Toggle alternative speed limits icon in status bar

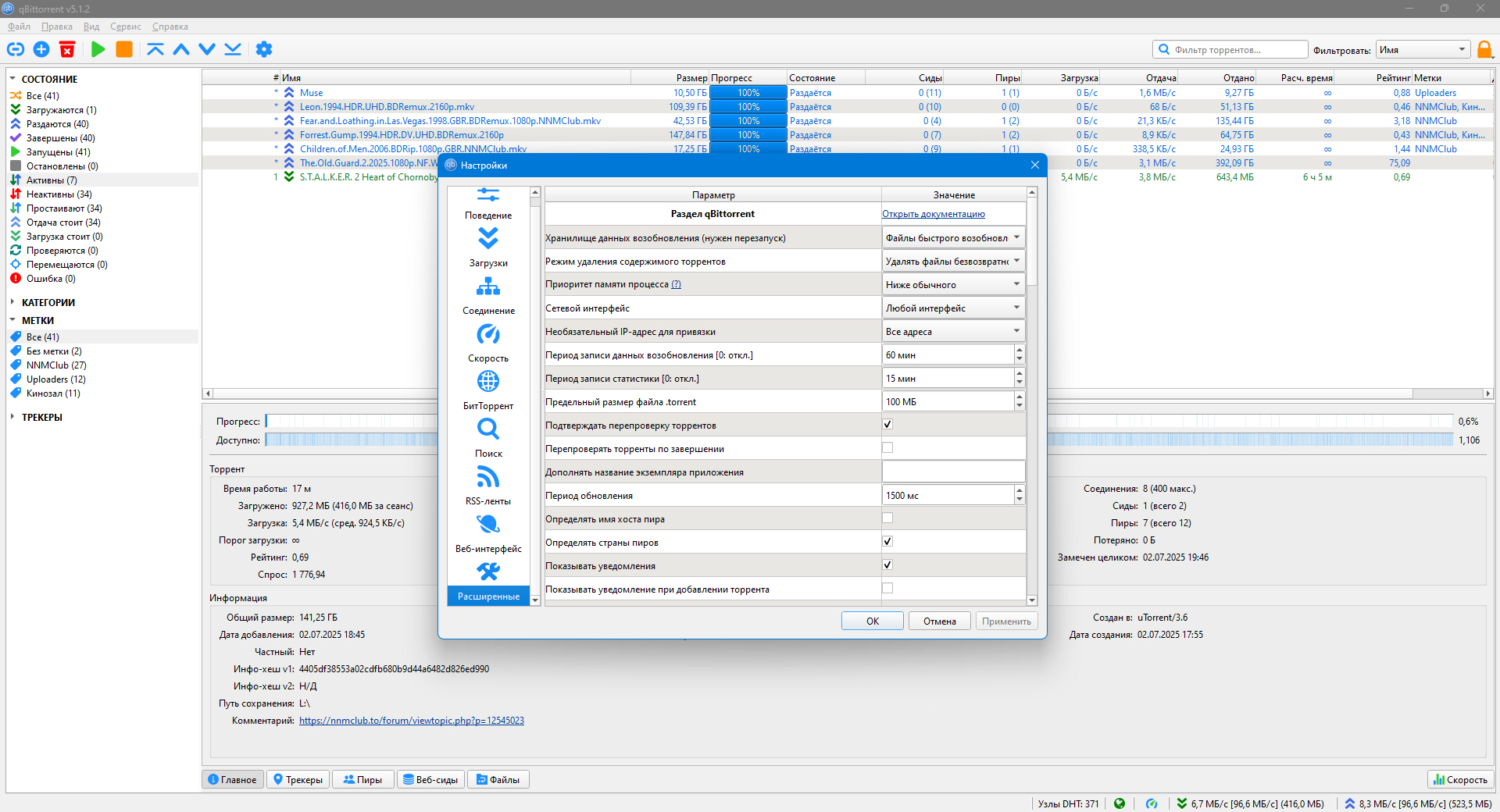point(1152,803)
